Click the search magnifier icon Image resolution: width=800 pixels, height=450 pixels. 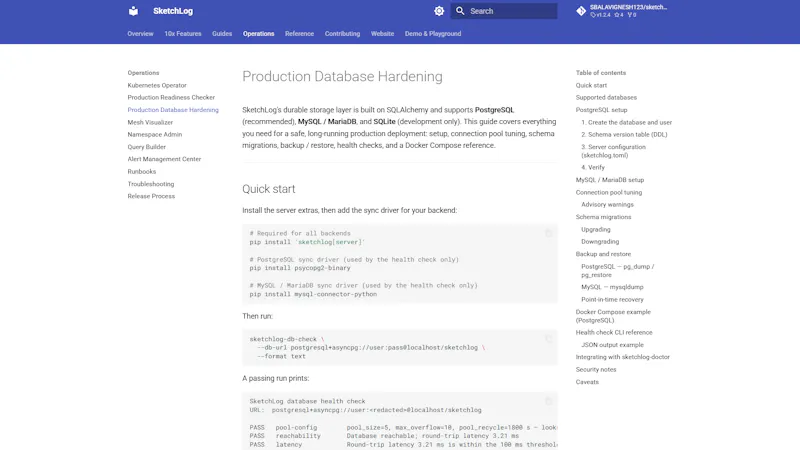(x=460, y=11)
